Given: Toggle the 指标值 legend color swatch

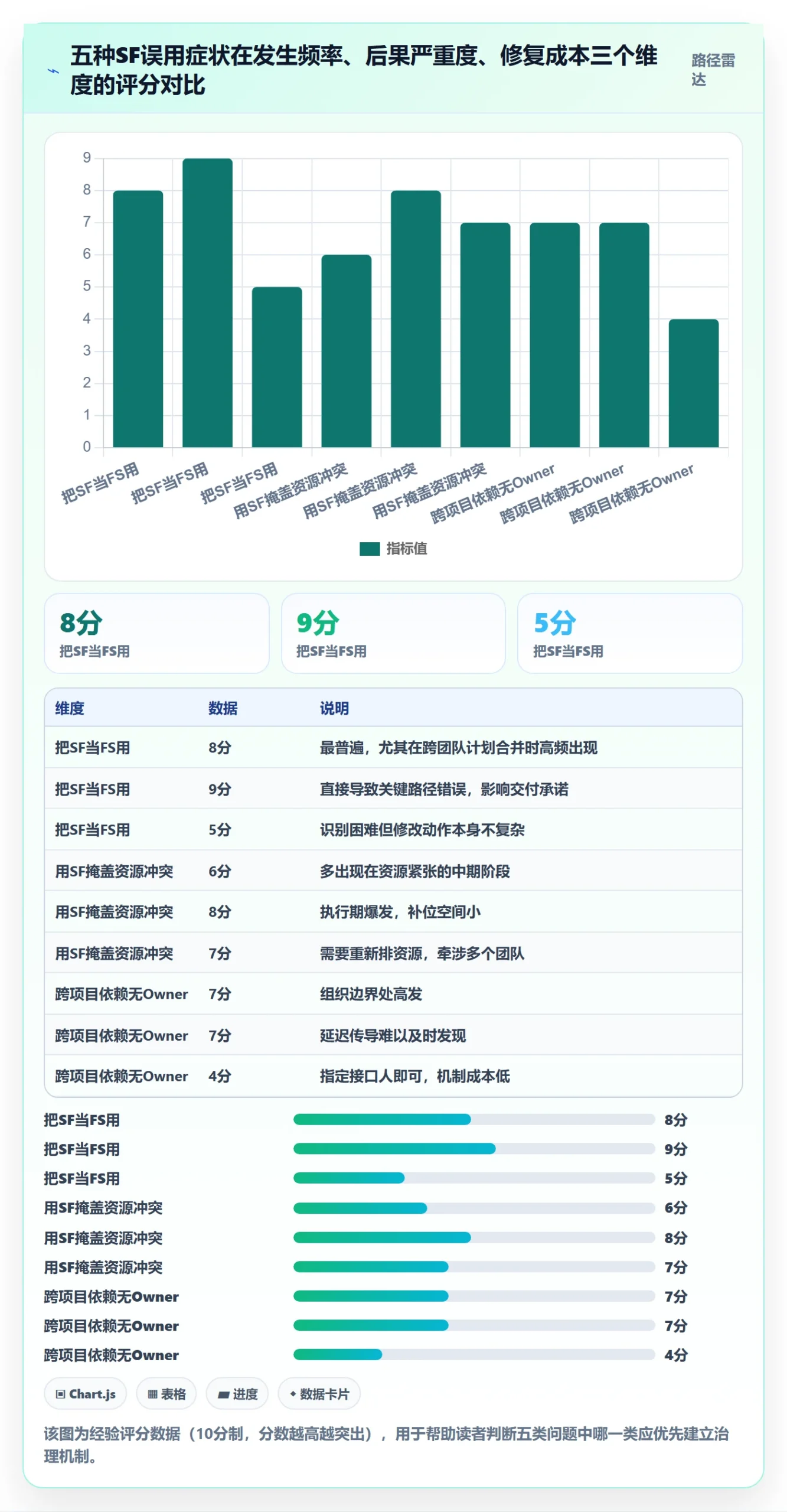Looking at the screenshot, I should (x=370, y=549).
